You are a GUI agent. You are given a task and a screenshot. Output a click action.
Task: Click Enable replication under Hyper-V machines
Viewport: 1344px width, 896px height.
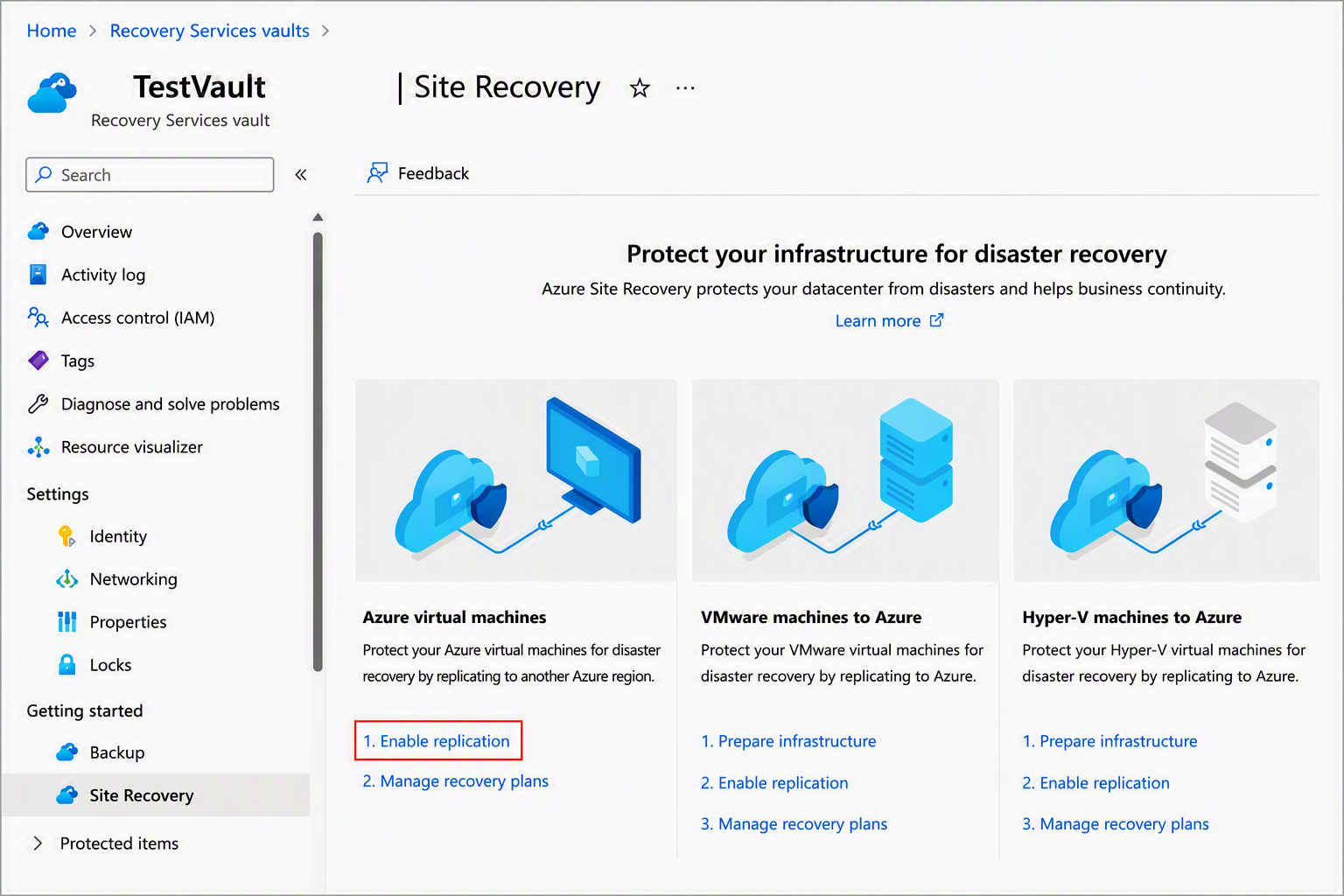(1095, 783)
